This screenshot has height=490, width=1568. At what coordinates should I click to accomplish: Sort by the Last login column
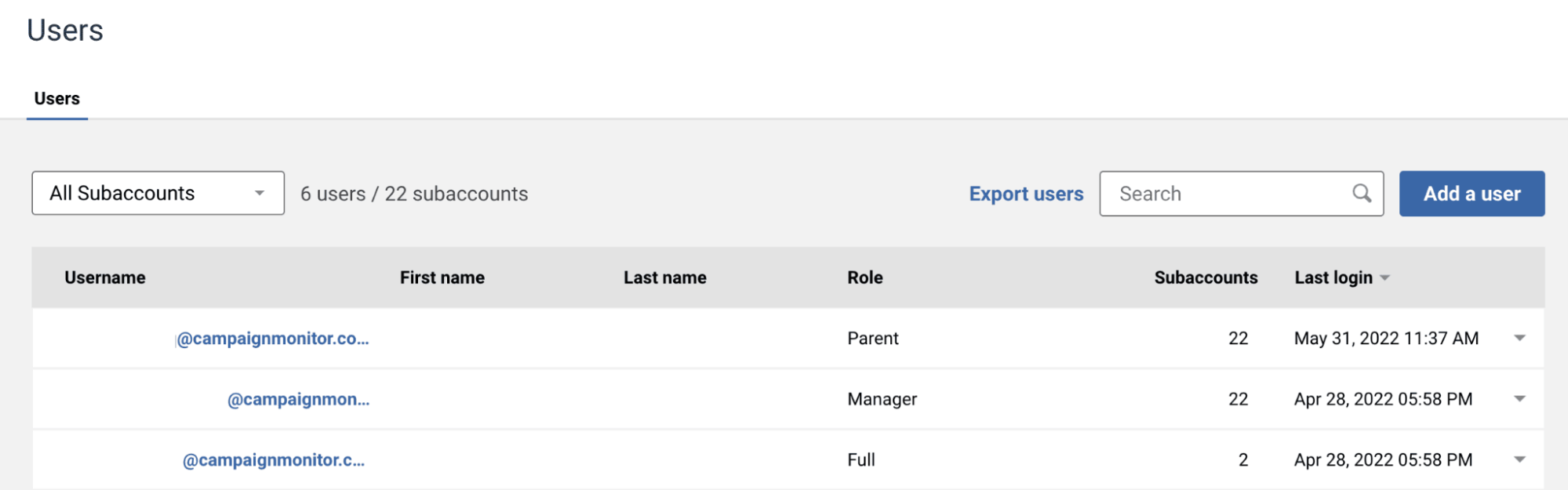point(1333,278)
